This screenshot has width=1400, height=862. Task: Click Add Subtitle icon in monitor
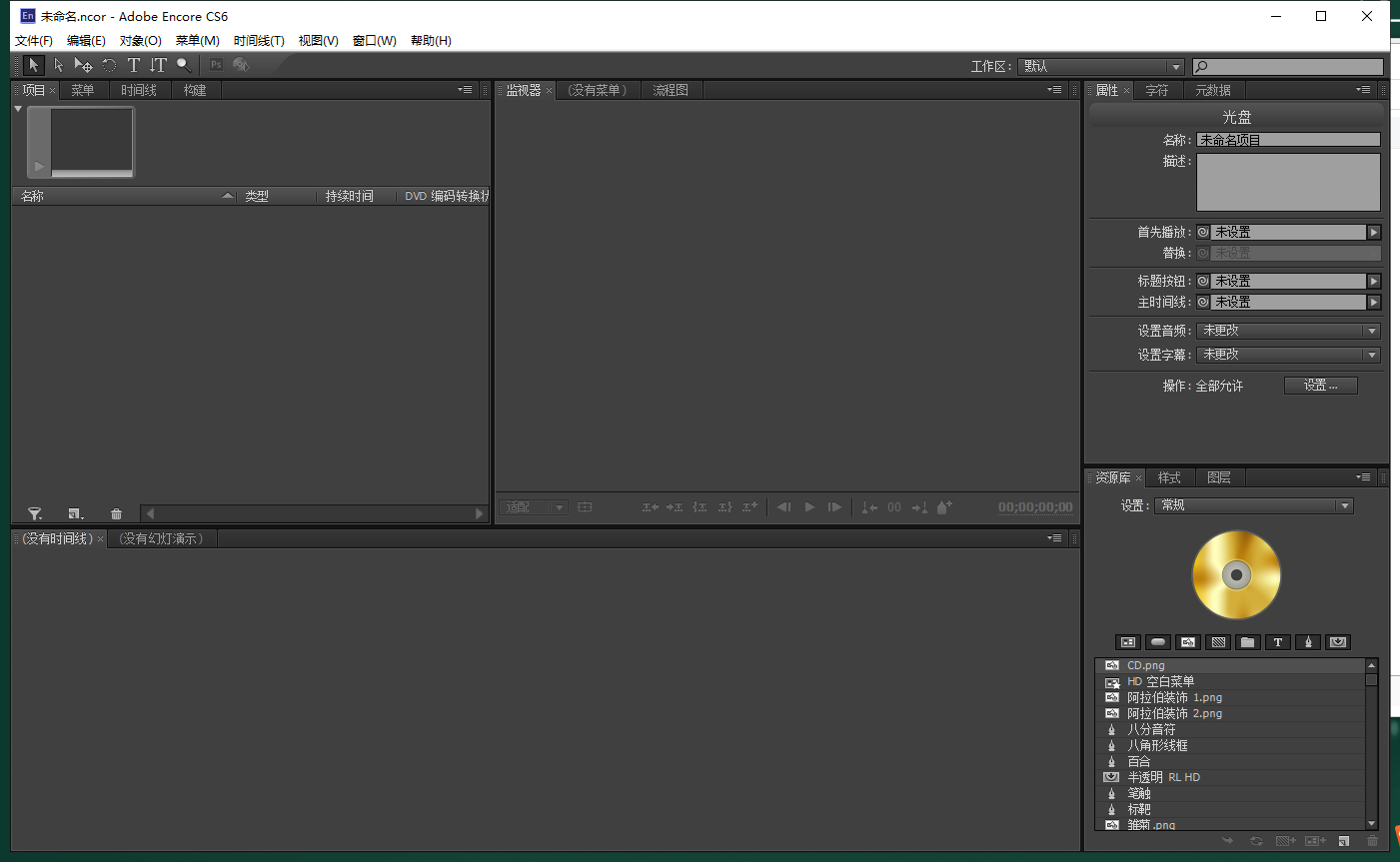750,507
